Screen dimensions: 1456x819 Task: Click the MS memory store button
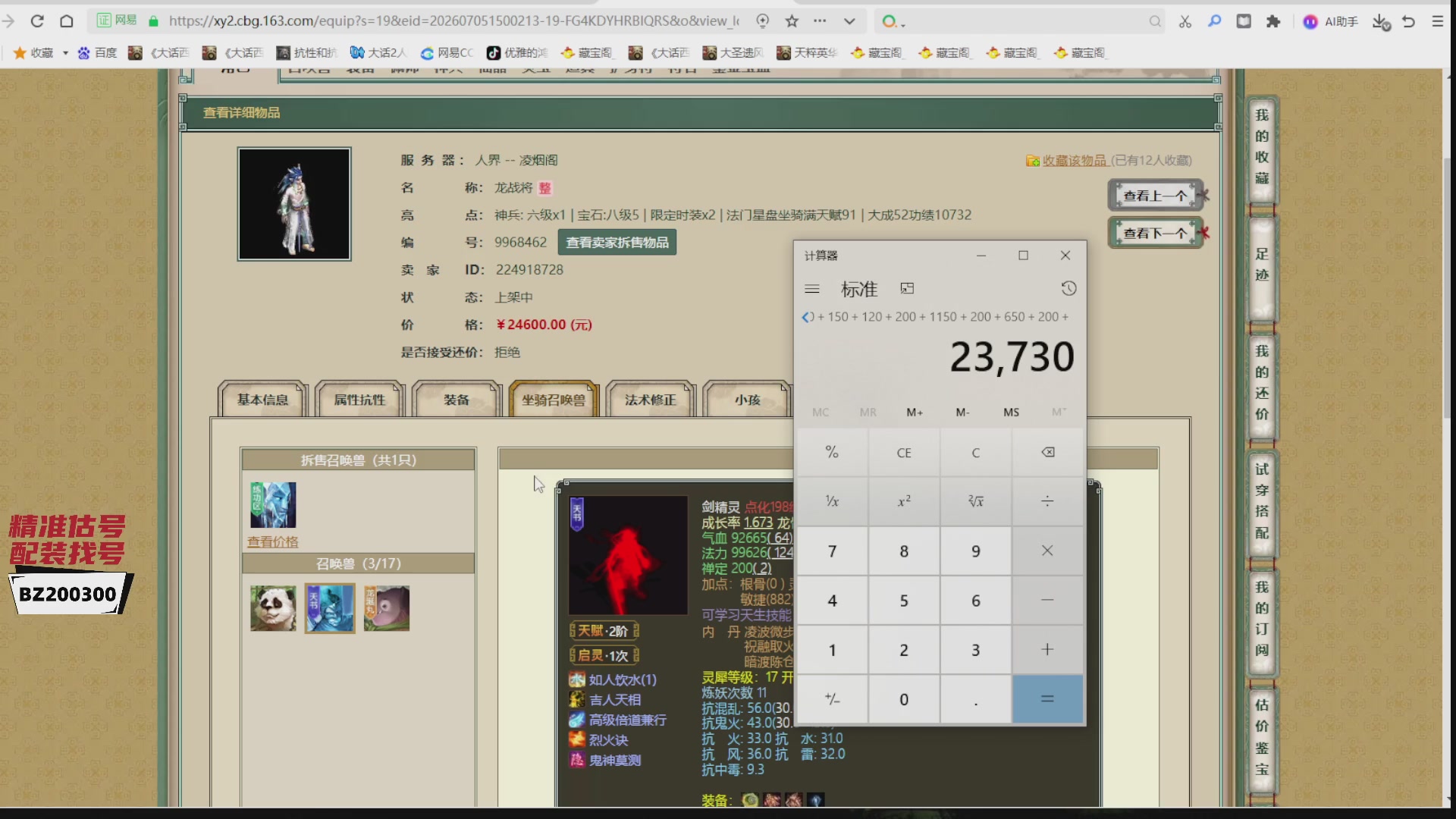point(1011,413)
